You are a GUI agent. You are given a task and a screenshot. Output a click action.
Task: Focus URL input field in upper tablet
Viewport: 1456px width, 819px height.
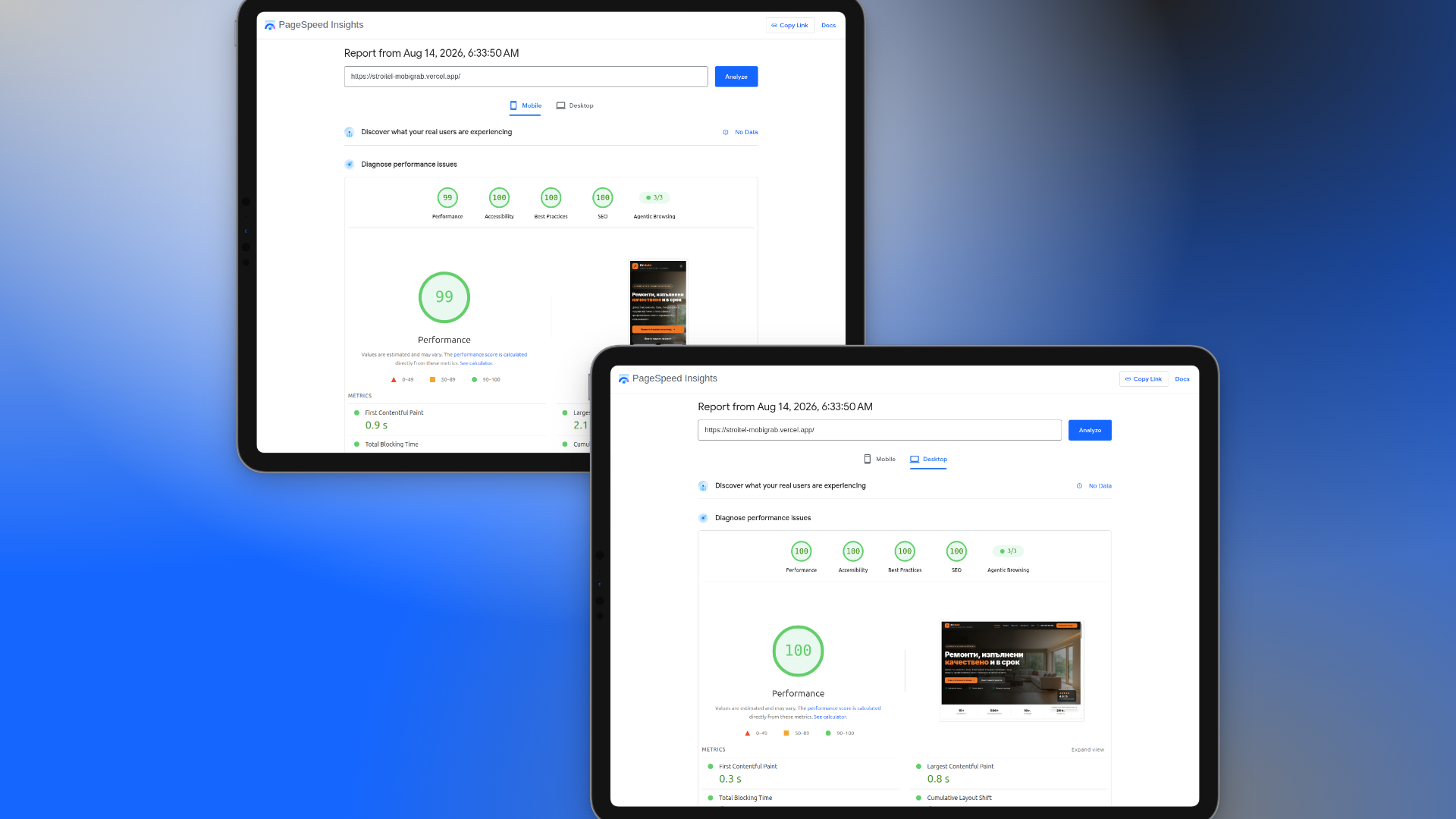(526, 77)
